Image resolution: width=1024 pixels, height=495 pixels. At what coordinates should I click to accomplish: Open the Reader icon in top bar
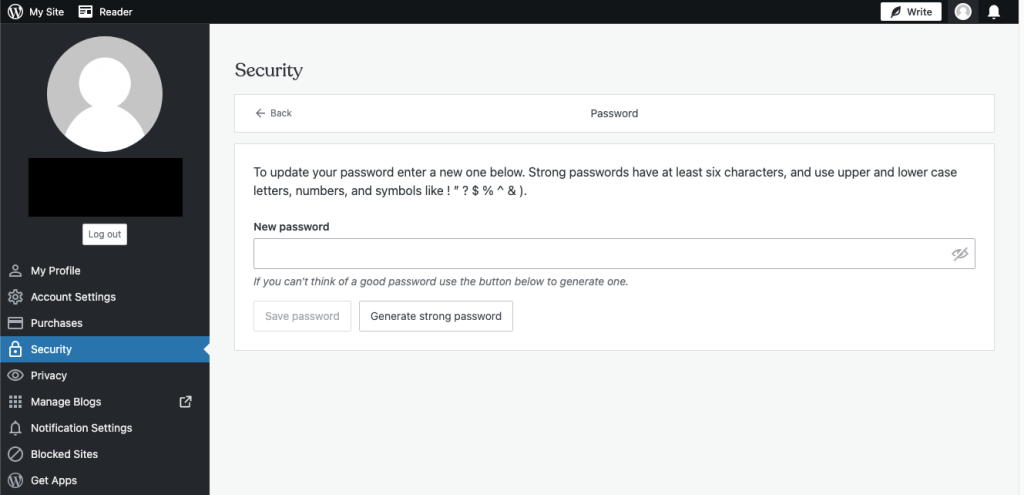click(x=86, y=12)
